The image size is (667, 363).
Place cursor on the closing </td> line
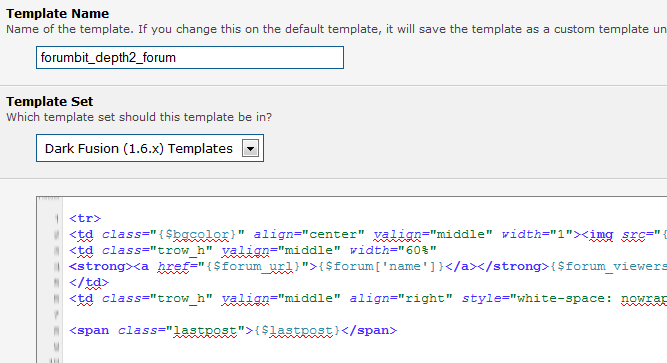coord(89,283)
